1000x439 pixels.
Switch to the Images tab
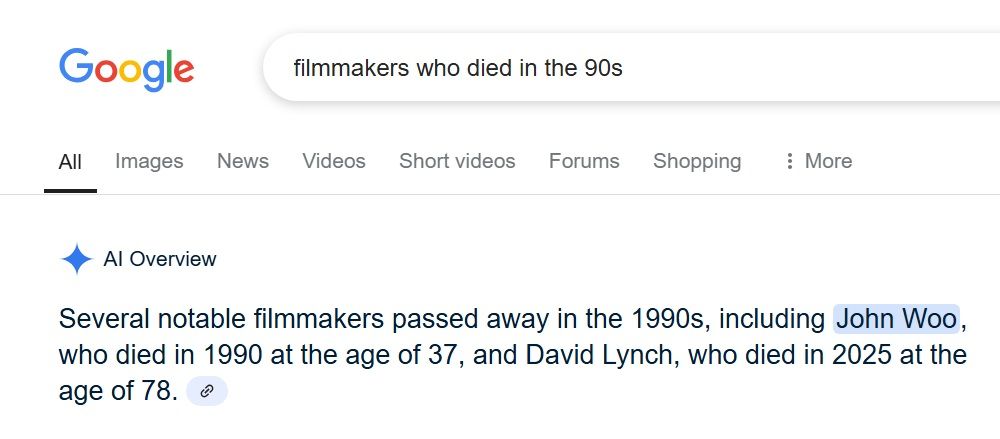149,161
